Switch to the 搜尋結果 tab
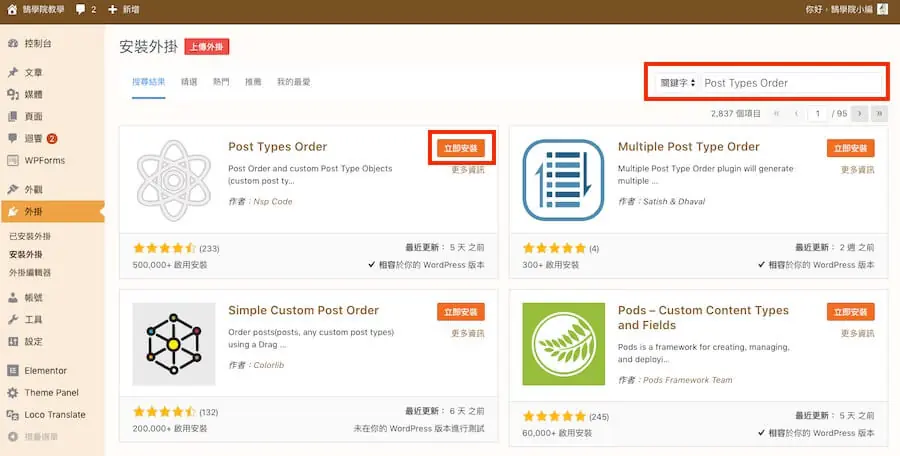The width and height of the screenshot is (900, 456). pos(149,82)
